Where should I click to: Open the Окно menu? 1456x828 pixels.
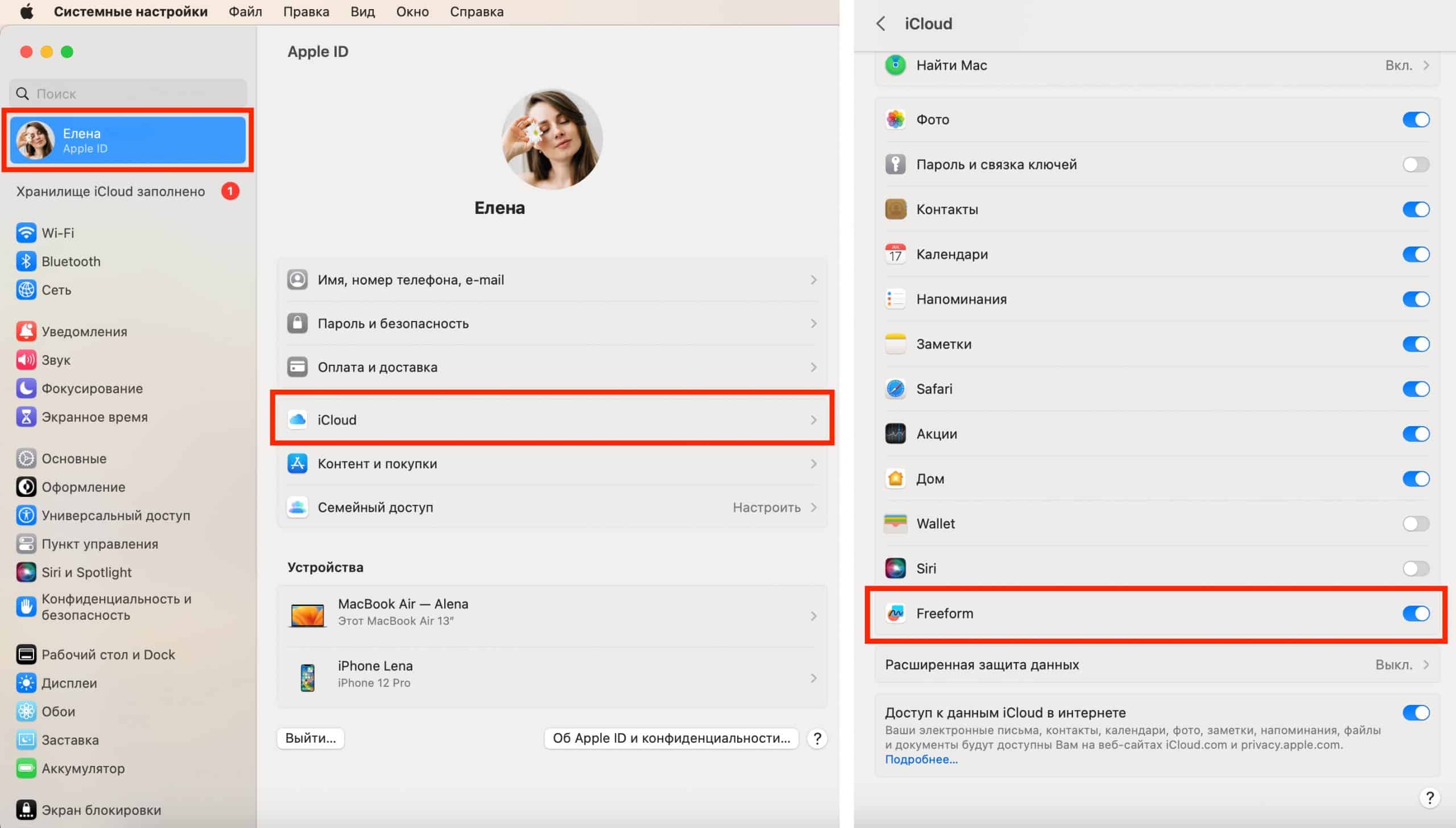412,11
